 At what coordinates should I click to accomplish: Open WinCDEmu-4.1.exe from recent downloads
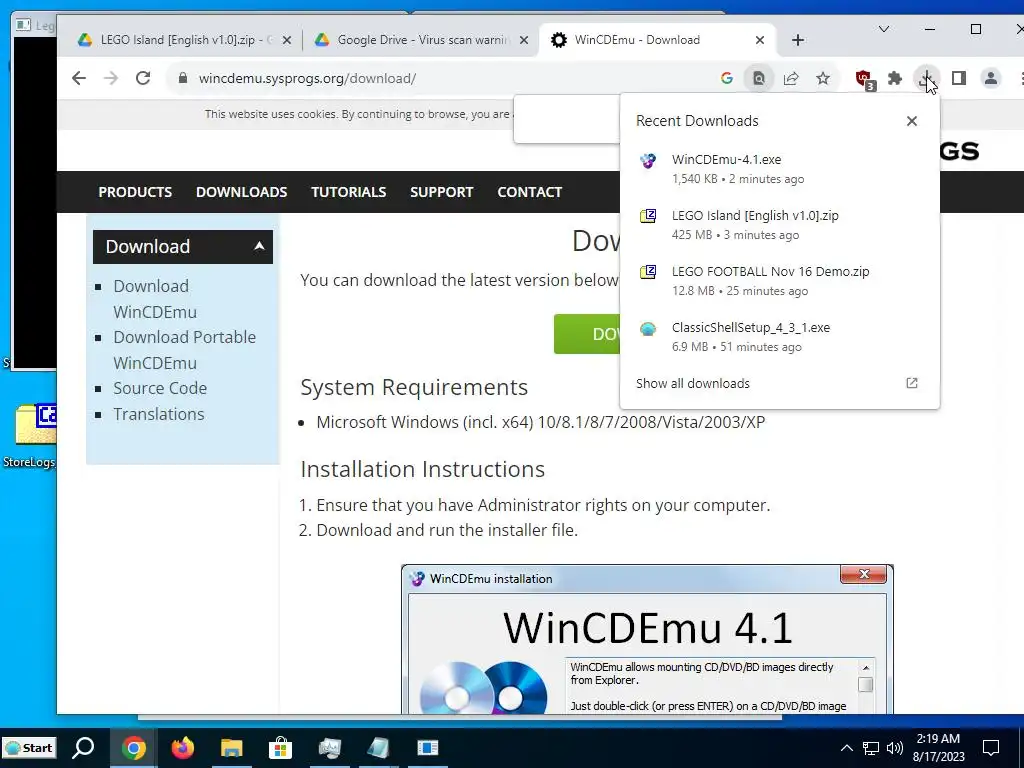click(779, 168)
